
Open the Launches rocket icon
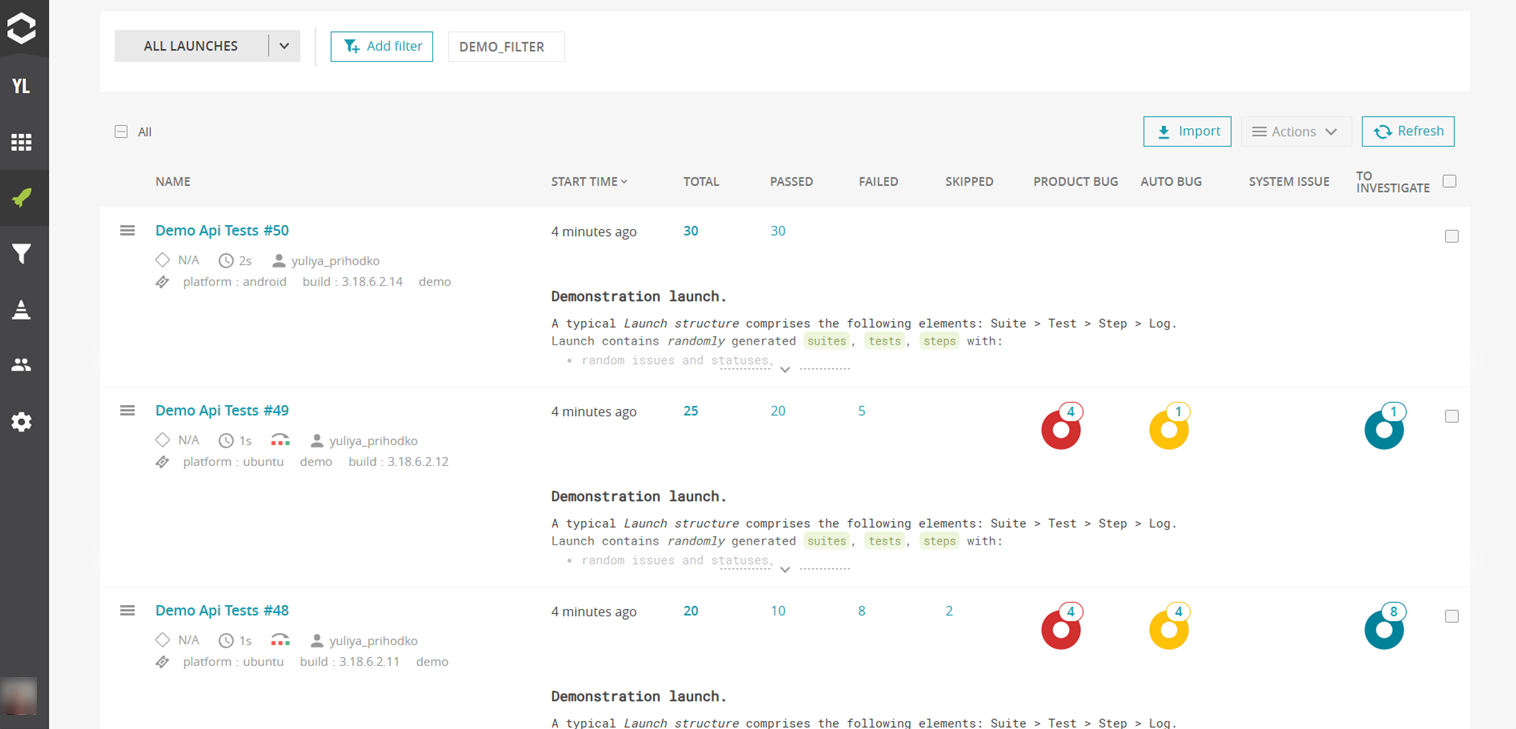tap(21, 198)
